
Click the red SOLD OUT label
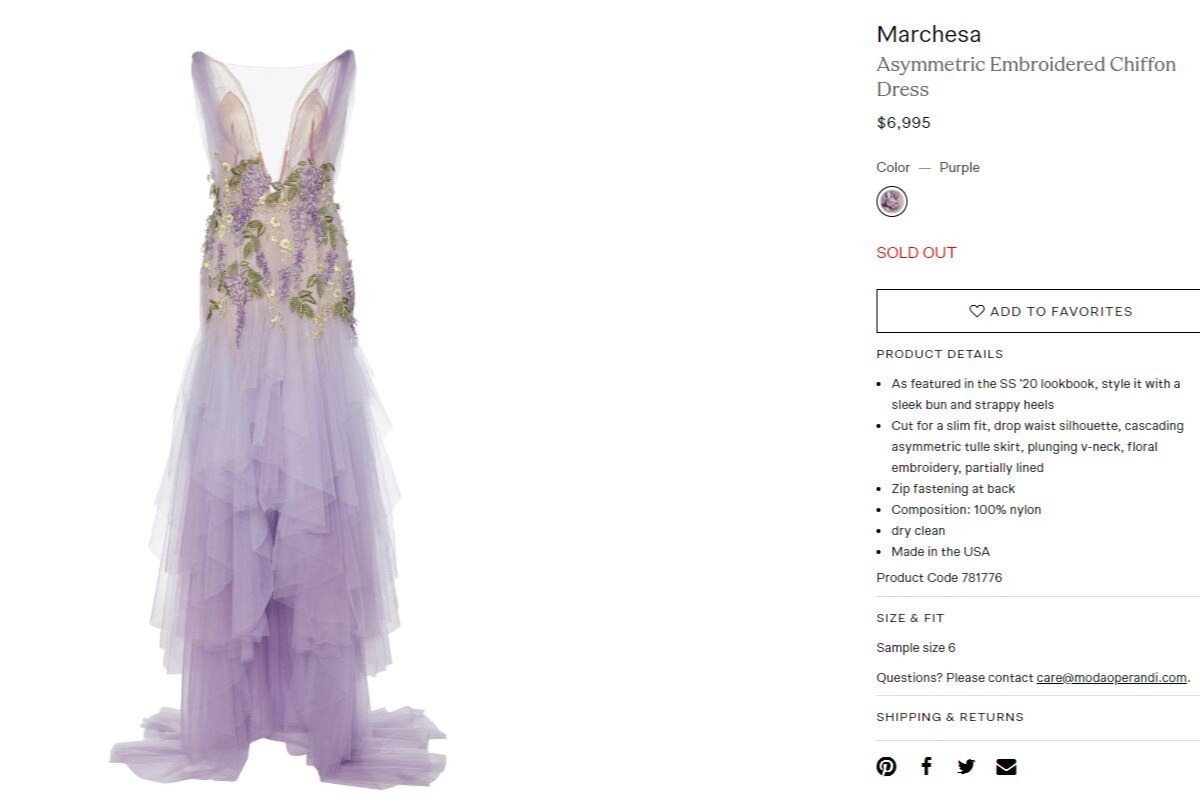916,253
